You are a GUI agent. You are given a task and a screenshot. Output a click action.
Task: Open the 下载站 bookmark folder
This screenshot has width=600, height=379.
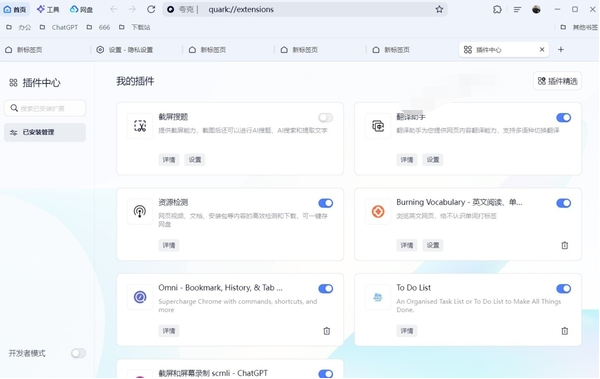click(135, 27)
